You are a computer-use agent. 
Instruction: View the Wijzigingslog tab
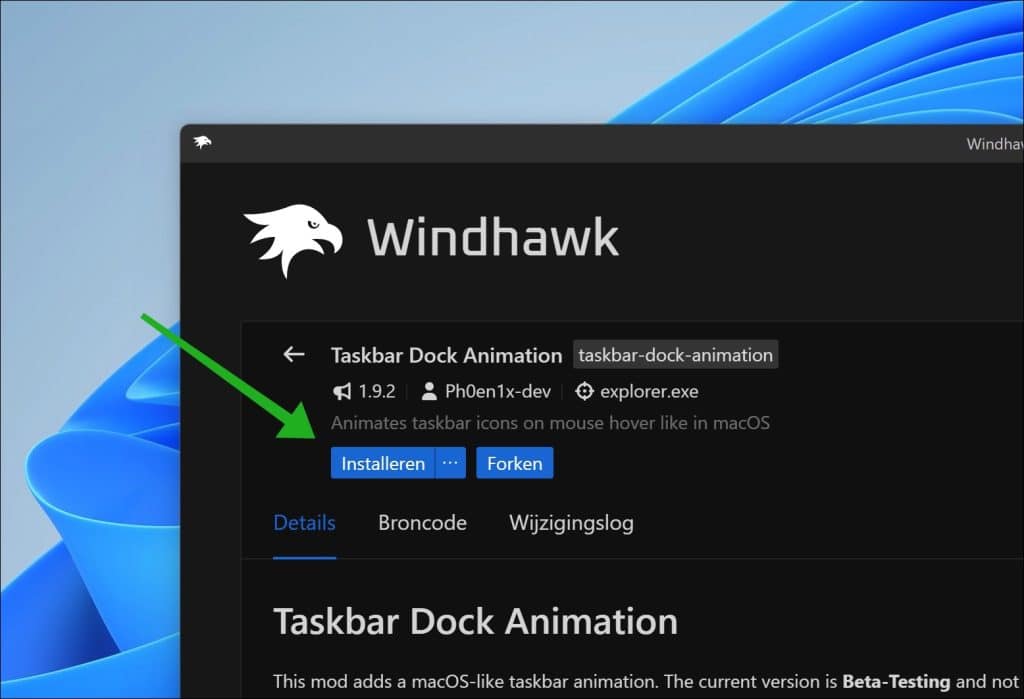point(571,523)
